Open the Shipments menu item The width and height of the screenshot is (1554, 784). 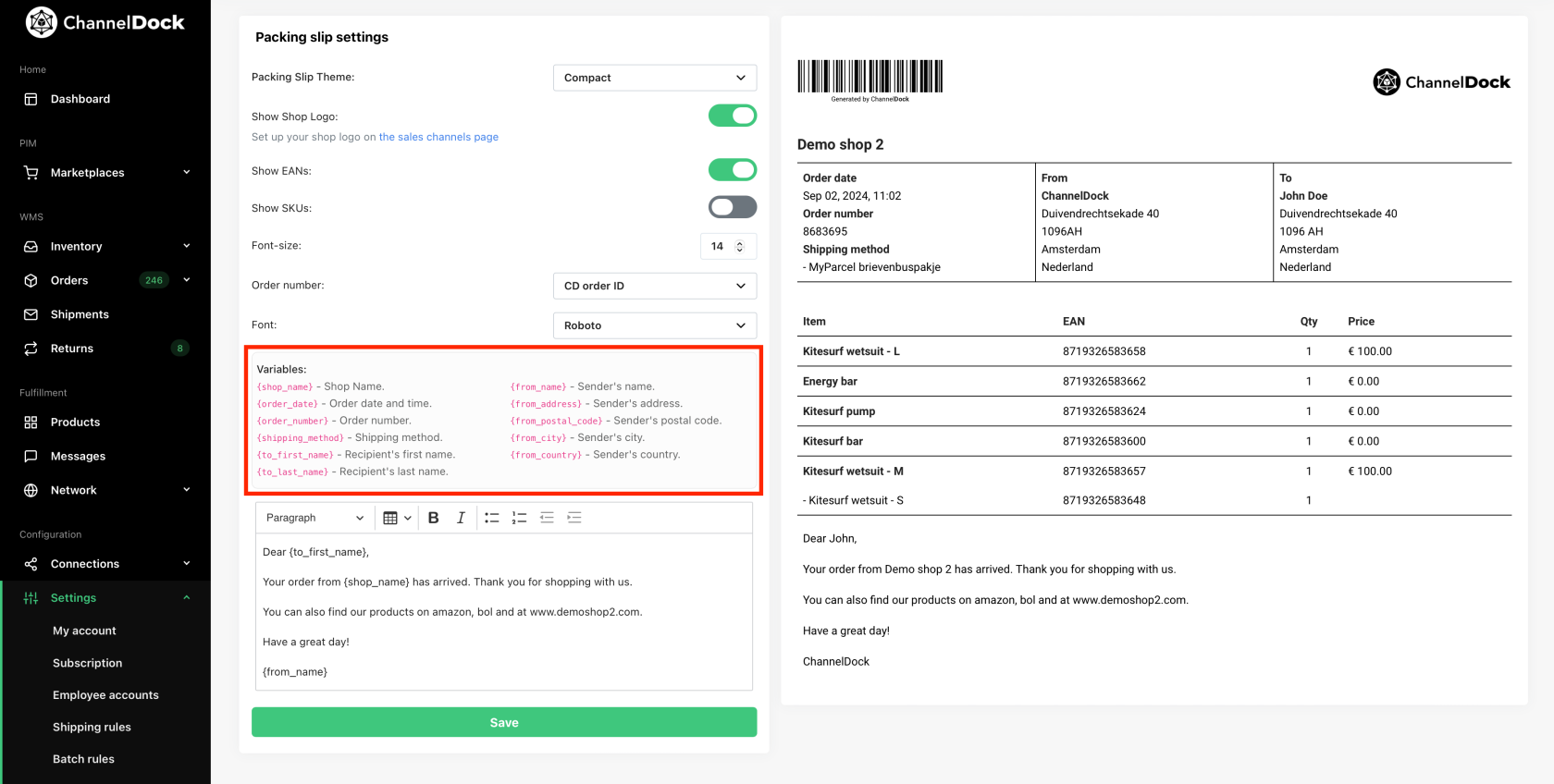pyautogui.click(x=80, y=314)
